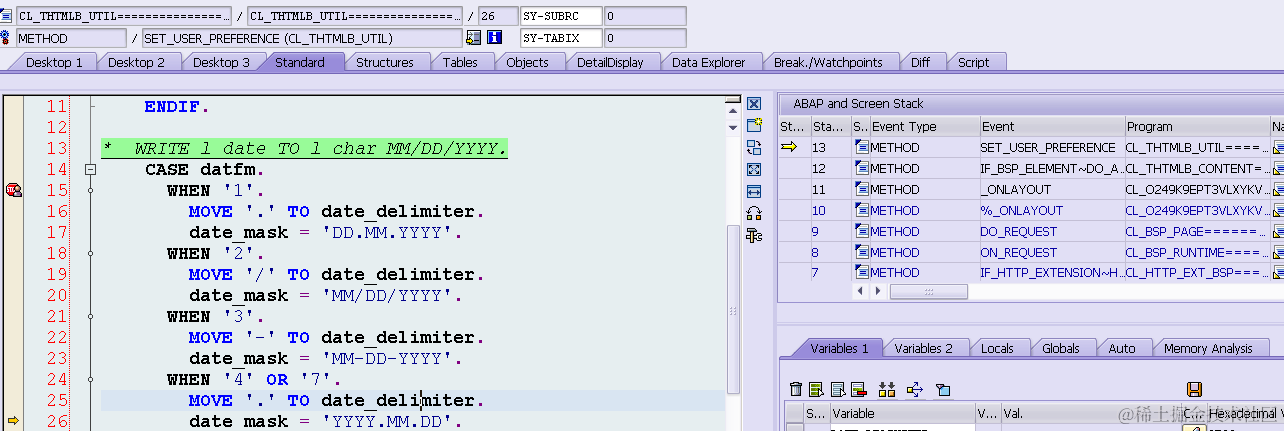Open the Objects tab
The image size is (1284, 431).
527,62
